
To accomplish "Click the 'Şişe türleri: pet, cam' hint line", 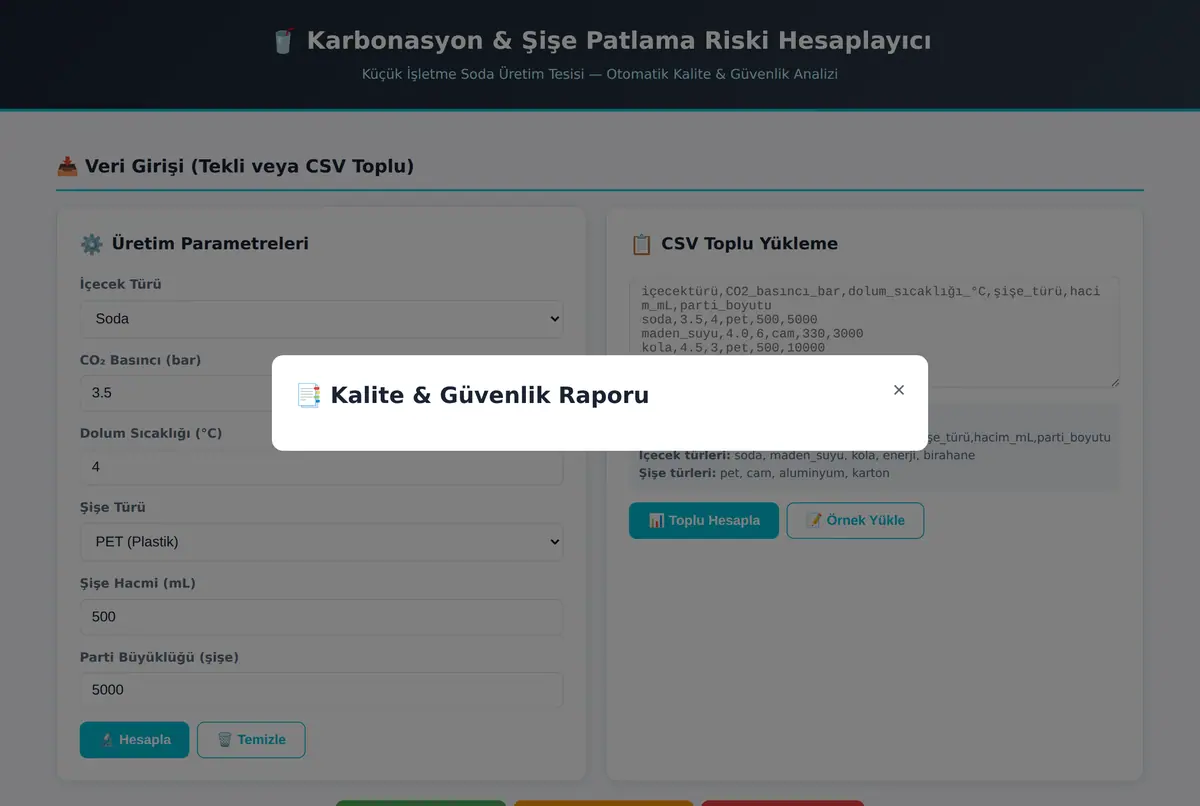I will click(764, 473).
